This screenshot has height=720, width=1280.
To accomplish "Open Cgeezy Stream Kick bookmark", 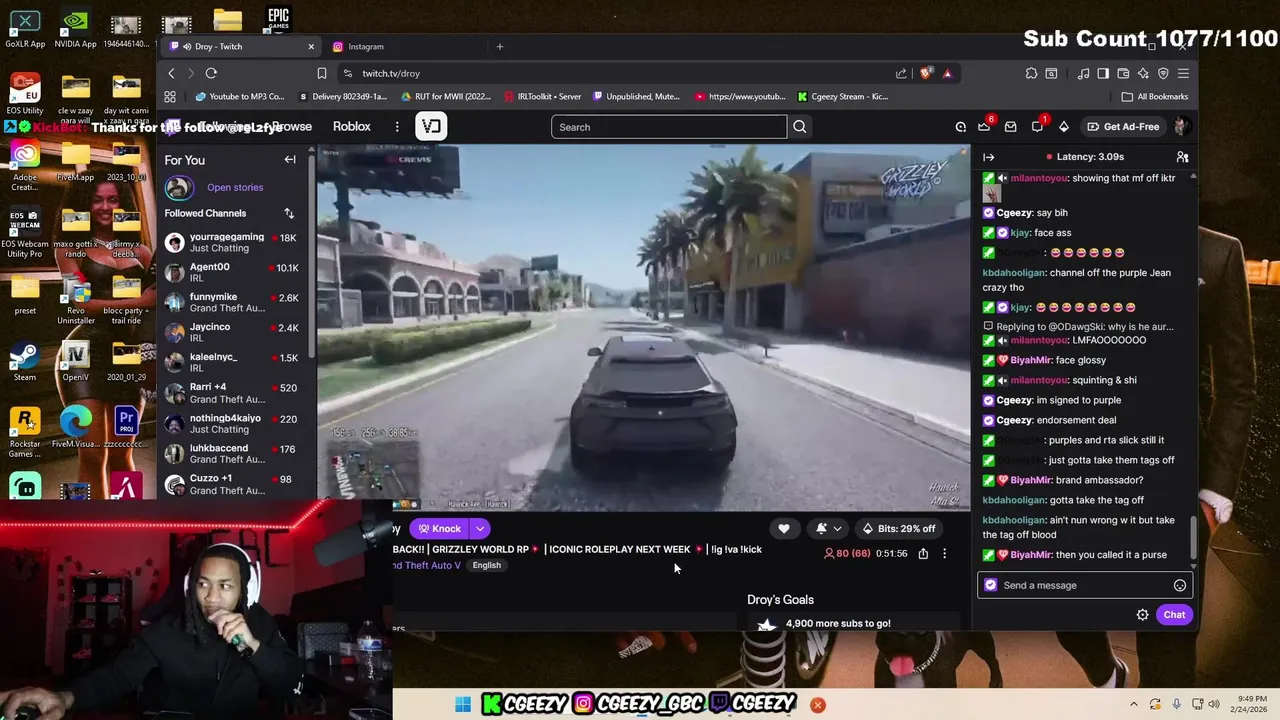I will pyautogui.click(x=842, y=97).
